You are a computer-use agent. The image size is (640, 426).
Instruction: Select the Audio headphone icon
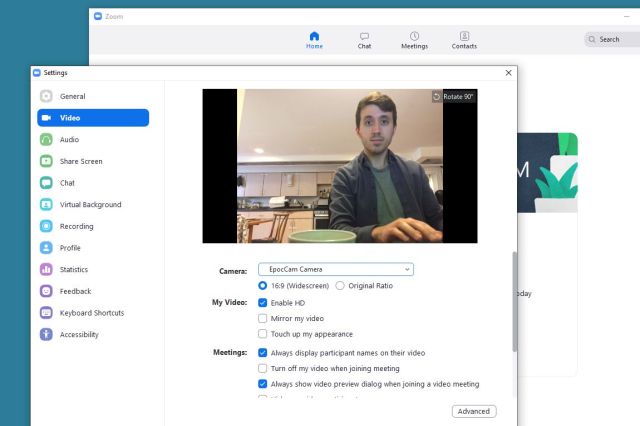(x=46, y=140)
